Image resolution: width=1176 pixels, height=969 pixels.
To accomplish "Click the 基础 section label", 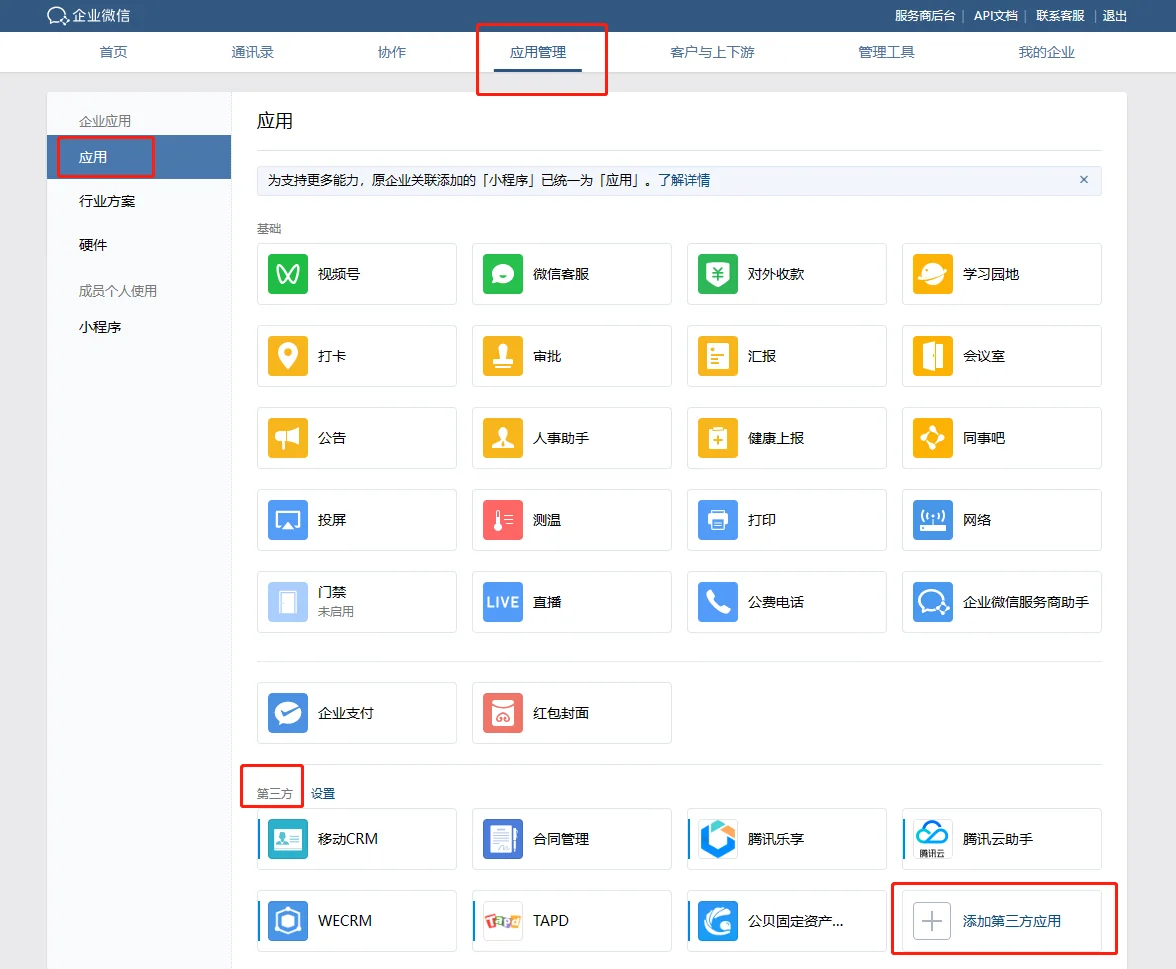I will 268,228.
